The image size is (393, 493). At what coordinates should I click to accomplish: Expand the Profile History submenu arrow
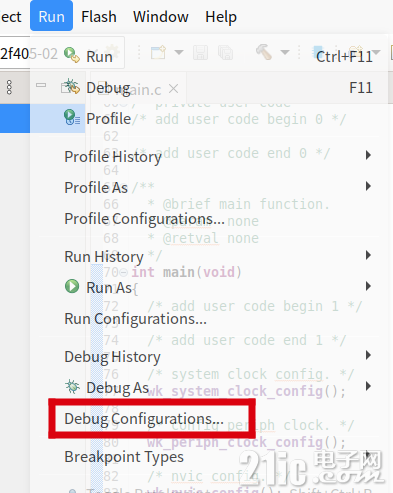[x=368, y=155]
